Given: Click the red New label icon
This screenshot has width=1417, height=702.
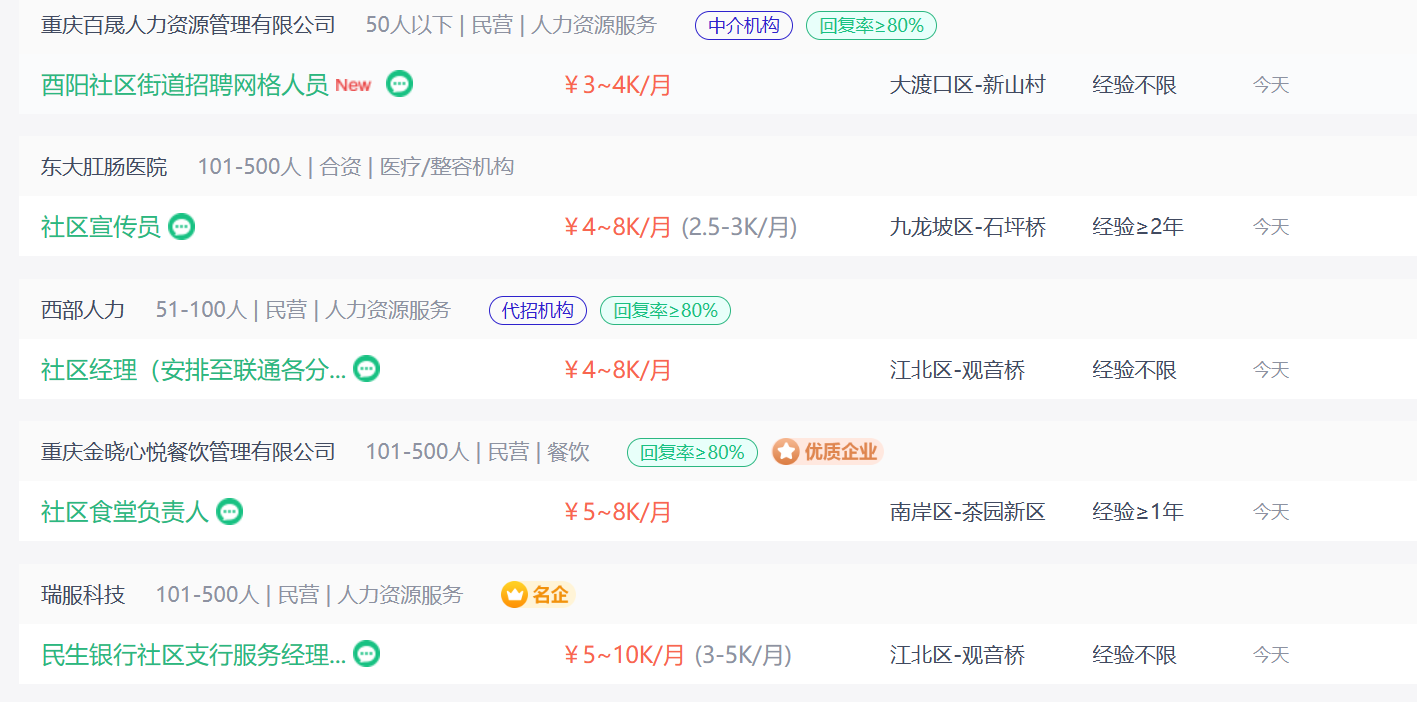Looking at the screenshot, I should pos(353,85).
